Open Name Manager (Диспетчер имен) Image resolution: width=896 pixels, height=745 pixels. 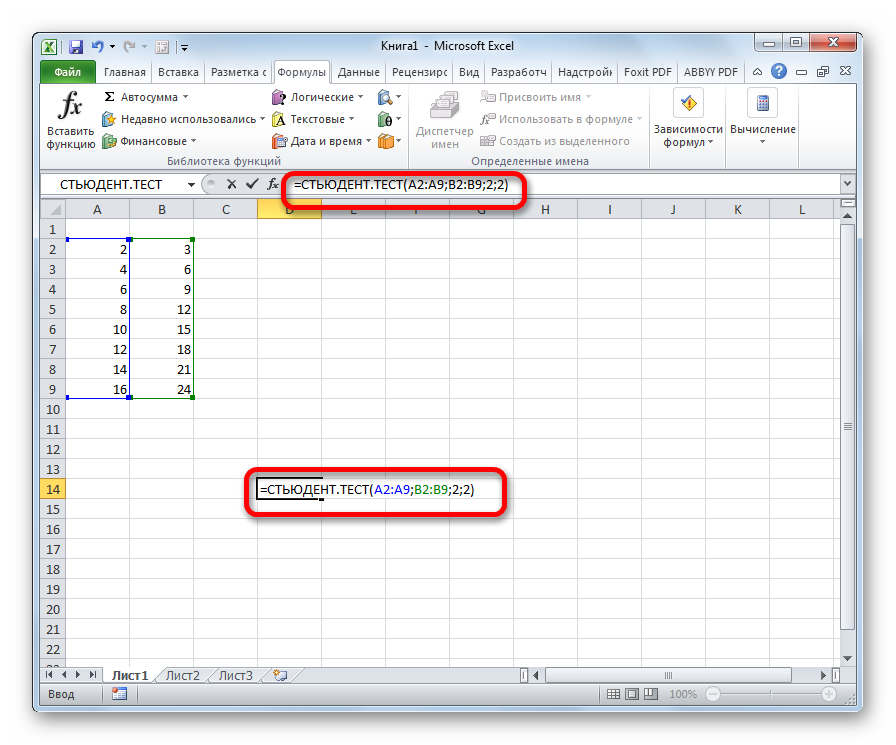(x=445, y=120)
